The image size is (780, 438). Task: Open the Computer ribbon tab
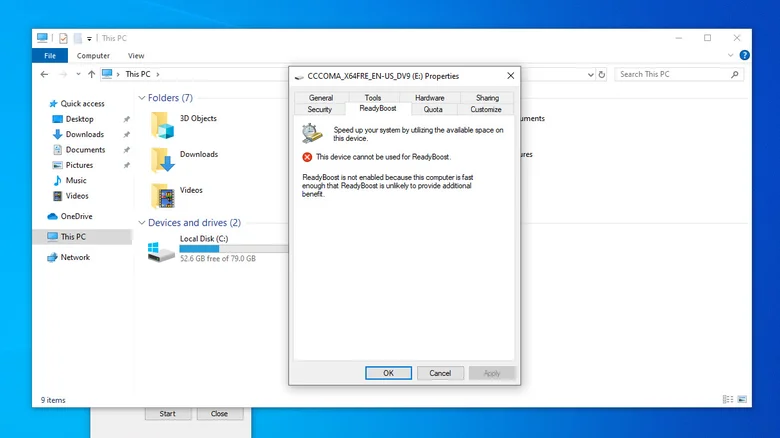click(93, 56)
